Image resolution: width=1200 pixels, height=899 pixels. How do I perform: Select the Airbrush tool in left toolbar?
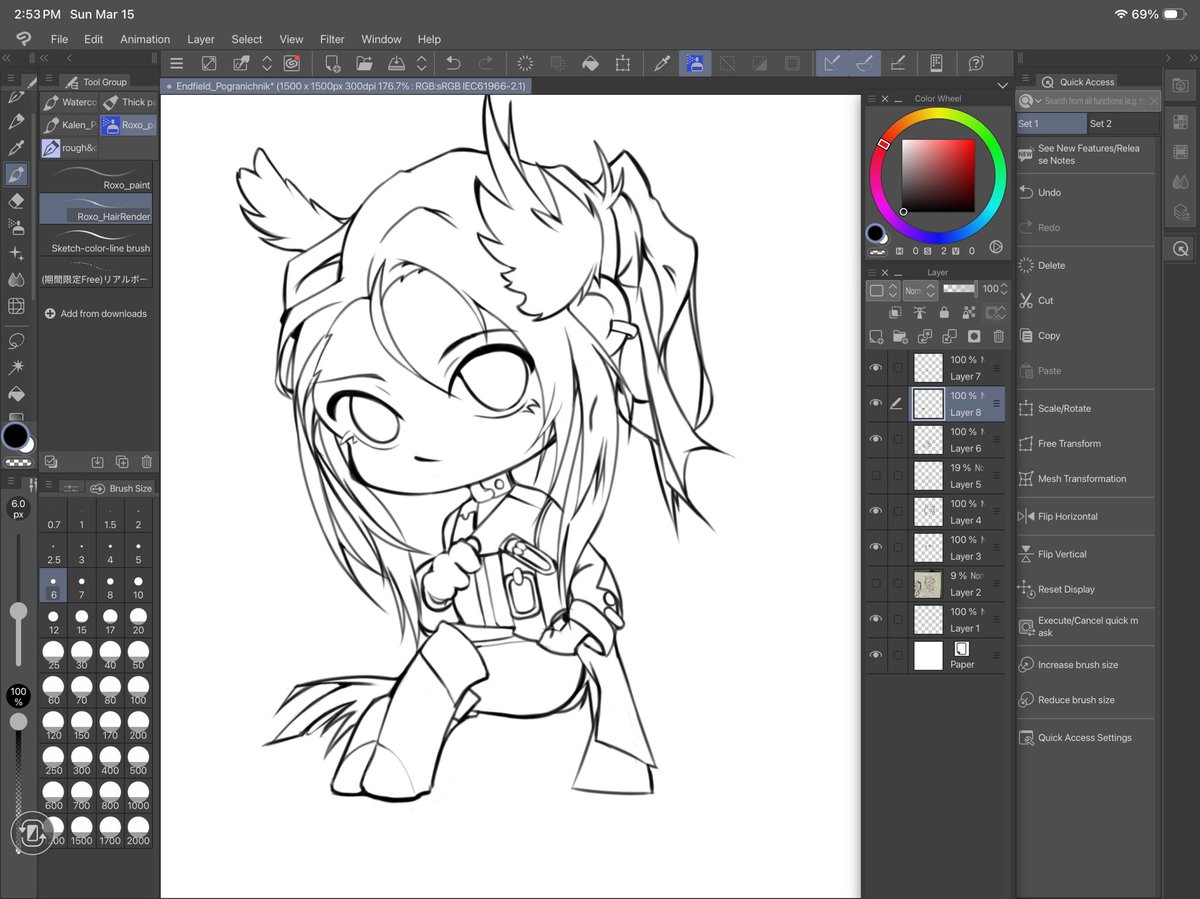click(x=16, y=227)
